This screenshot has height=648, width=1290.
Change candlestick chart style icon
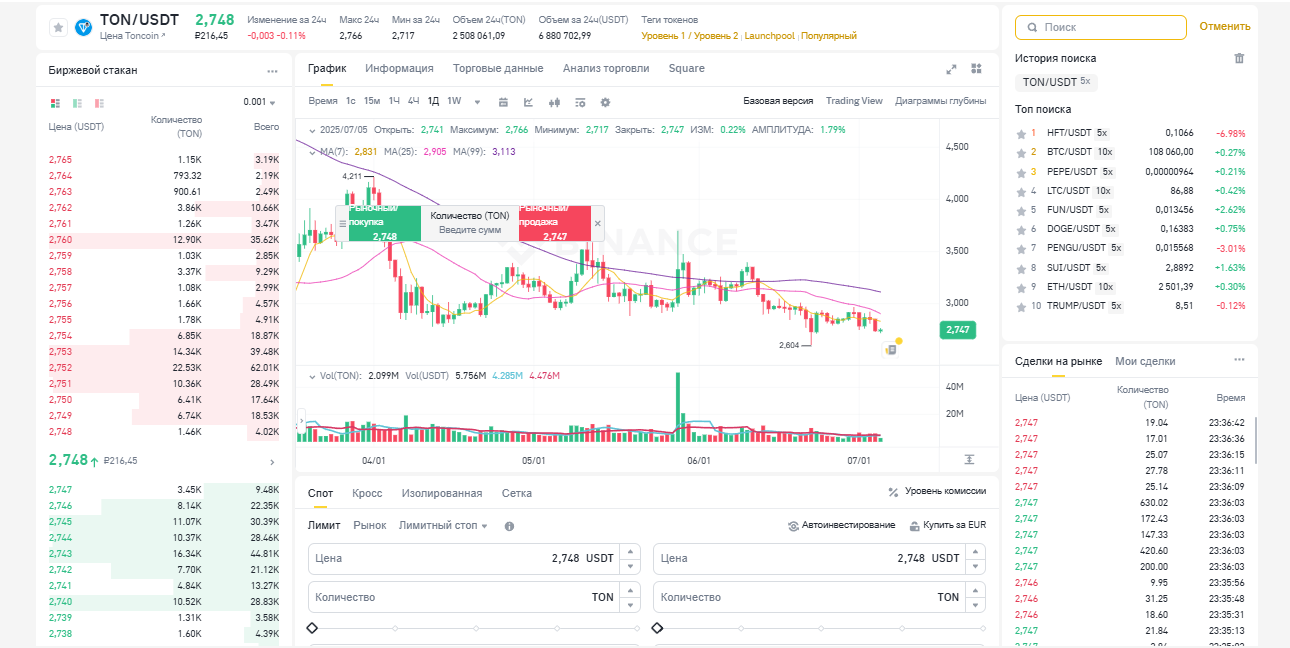(554, 102)
